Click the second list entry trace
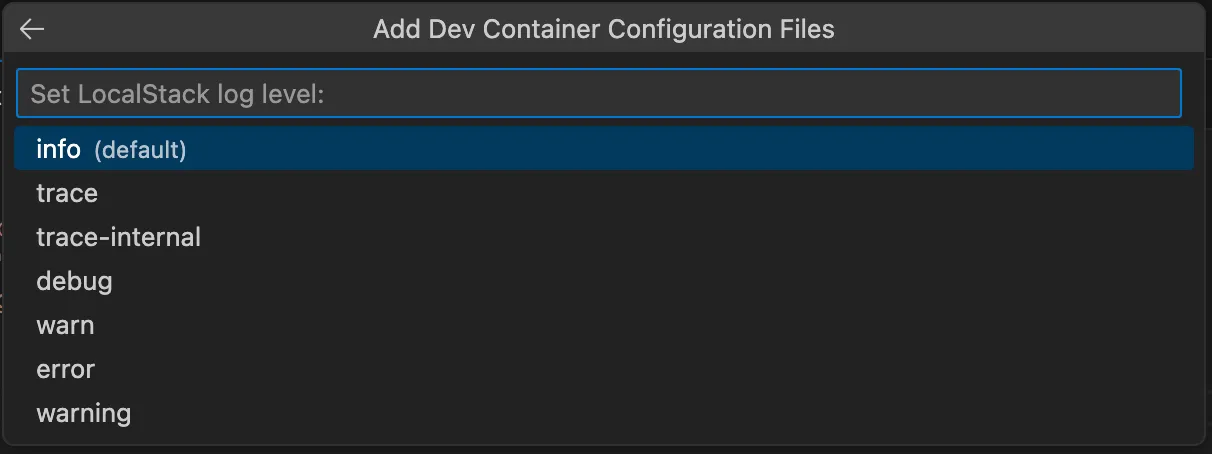 coord(67,193)
